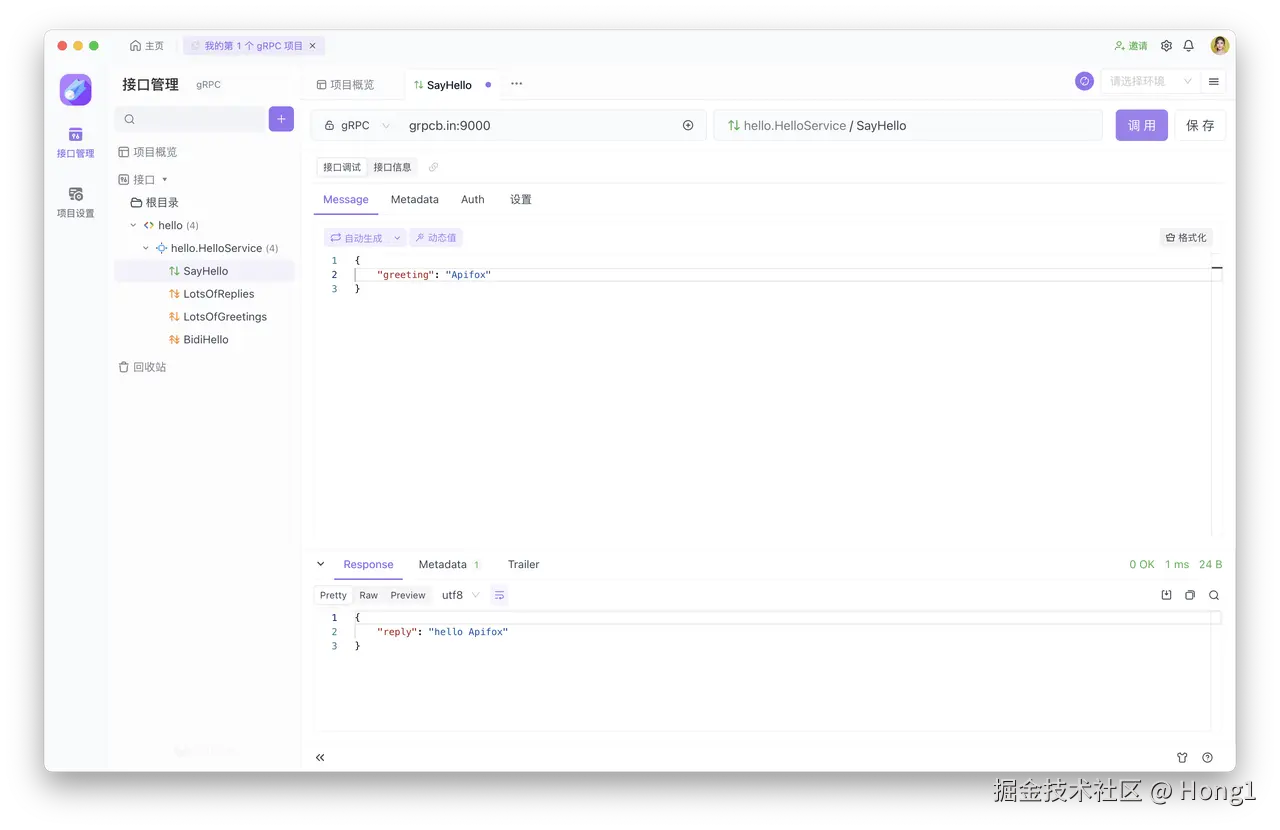Select the 我的第 1 个 gRPC 项目 tab
Viewport: 1280px width, 830px height.
click(253, 46)
